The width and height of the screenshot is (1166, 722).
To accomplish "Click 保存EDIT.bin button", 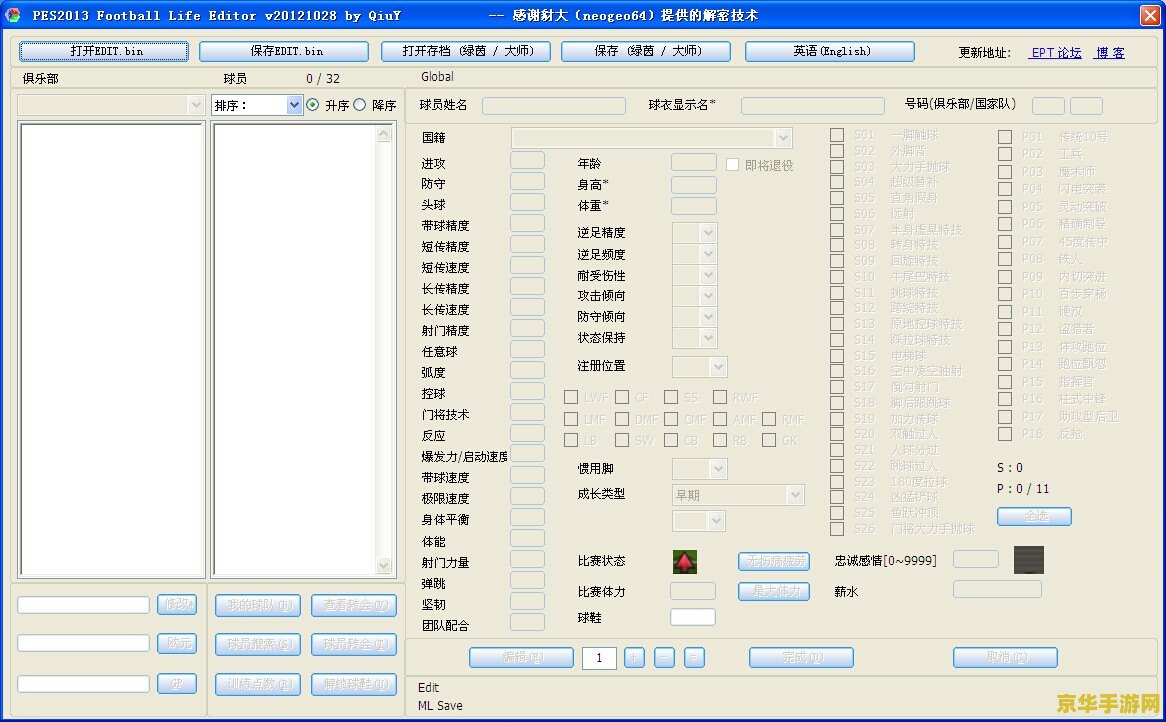I will pyautogui.click(x=284, y=51).
